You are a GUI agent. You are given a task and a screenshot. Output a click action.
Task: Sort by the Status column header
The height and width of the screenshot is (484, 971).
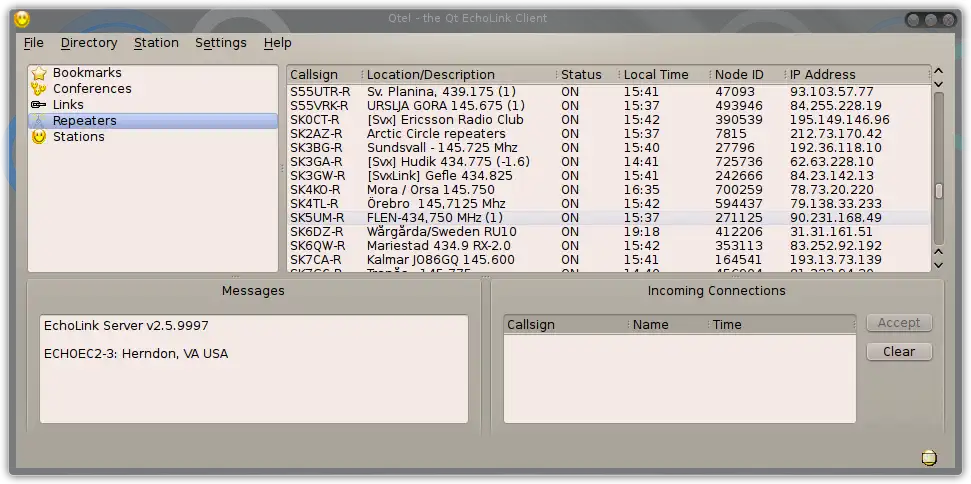tap(588, 75)
